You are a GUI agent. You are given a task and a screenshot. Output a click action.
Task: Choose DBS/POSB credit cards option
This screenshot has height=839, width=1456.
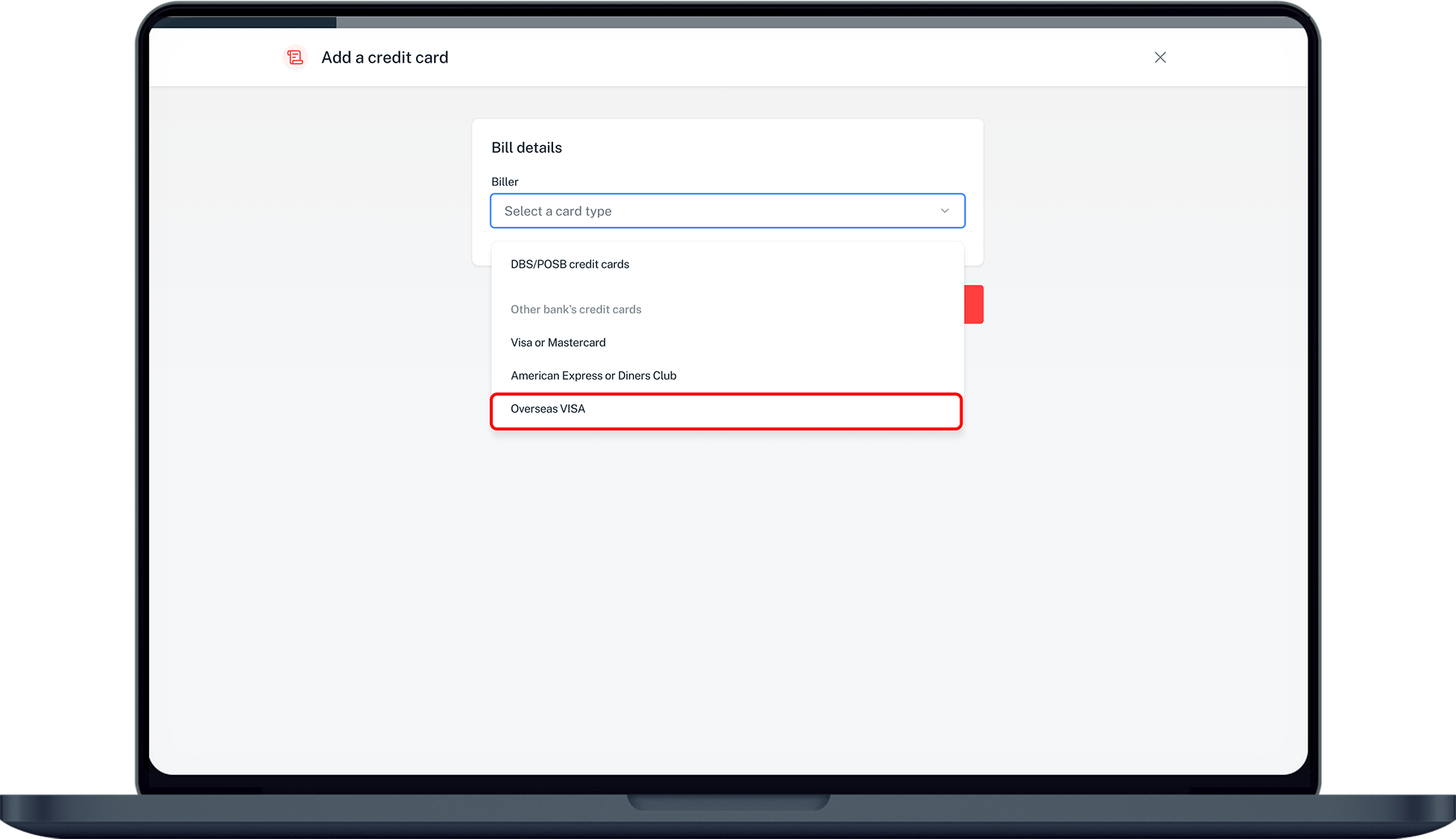tap(570, 264)
